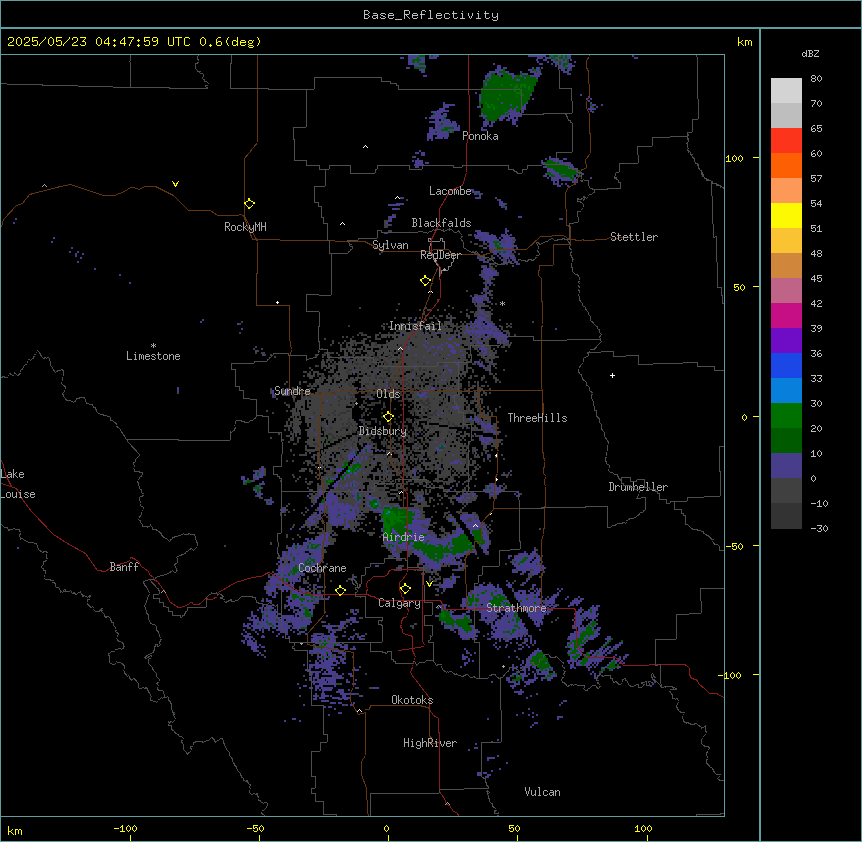Click the dBZ legend heading

tap(810, 53)
